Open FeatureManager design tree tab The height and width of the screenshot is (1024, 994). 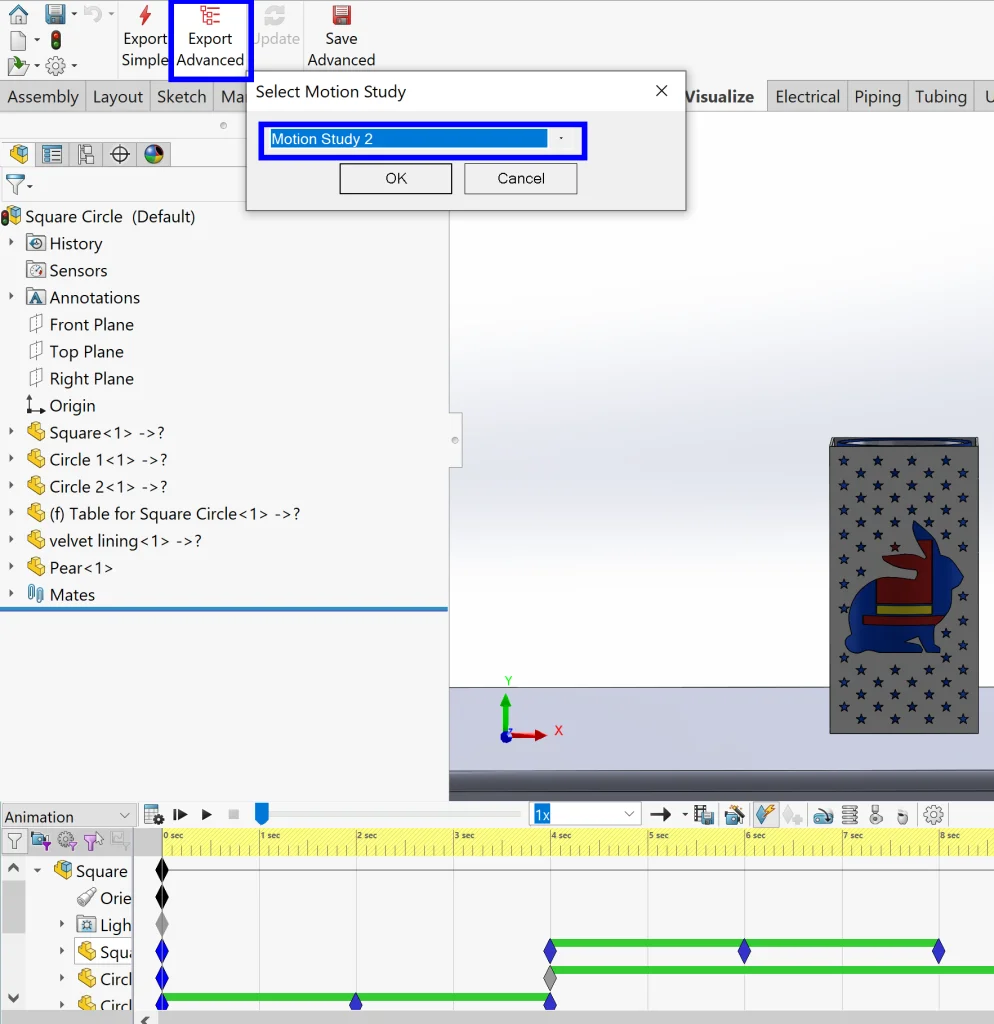tap(19, 154)
